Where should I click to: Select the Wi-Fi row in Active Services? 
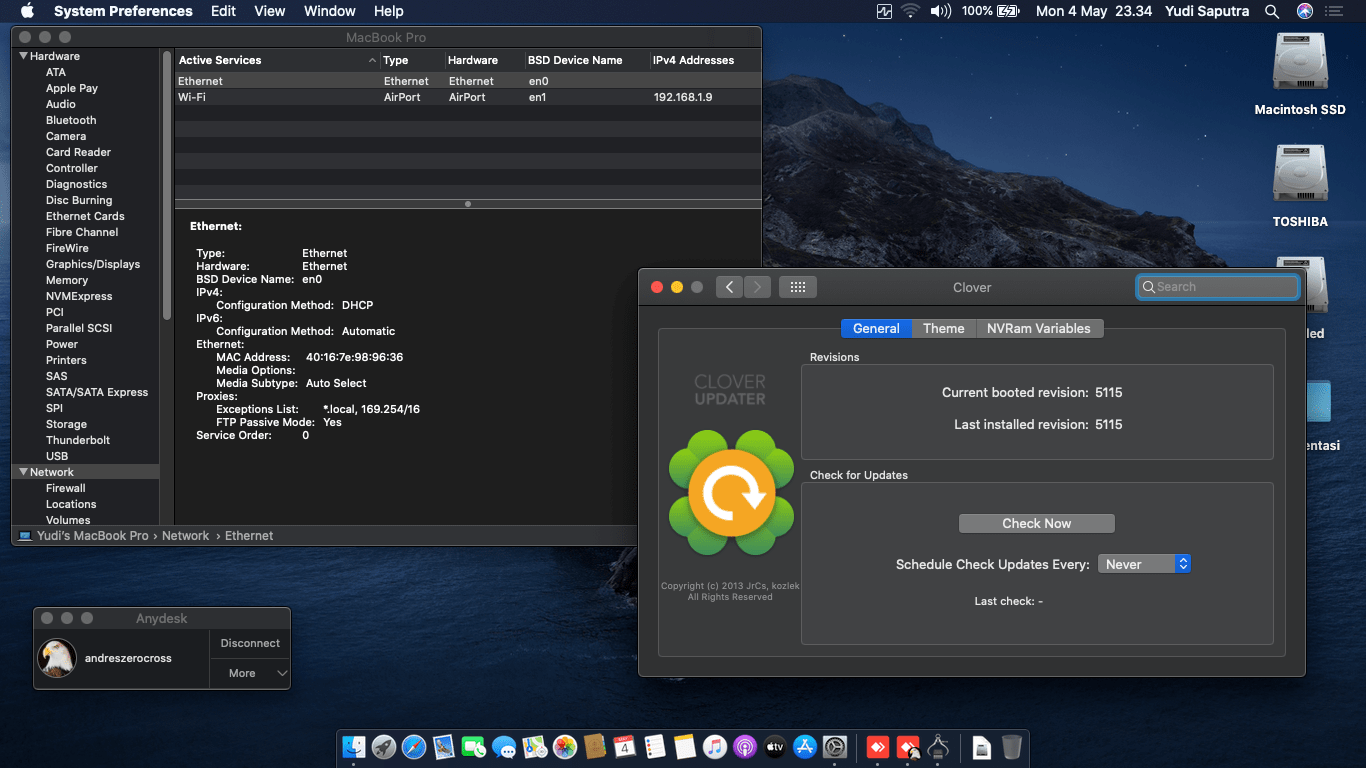pos(467,97)
